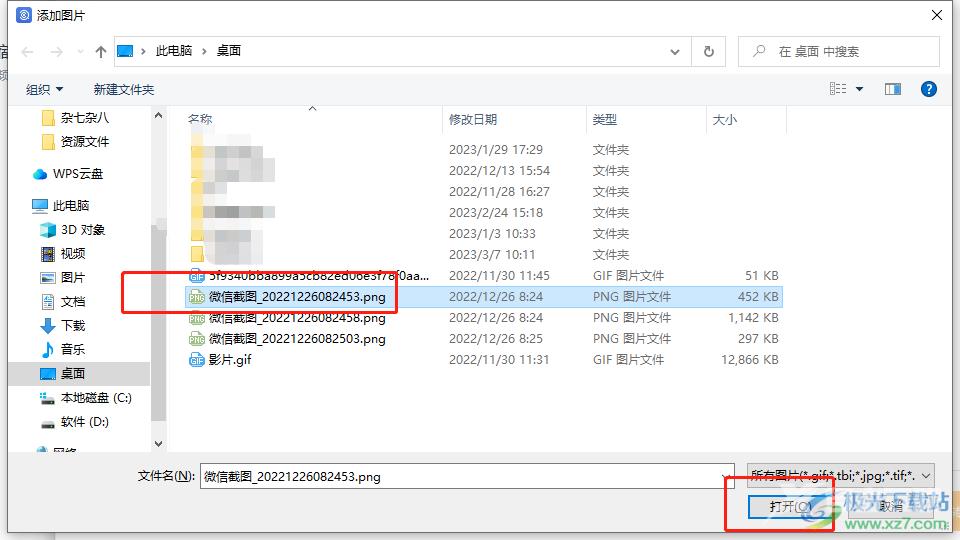The width and height of the screenshot is (960, 540).
Task: Click 新建文件夹 button
Action: 124,89
